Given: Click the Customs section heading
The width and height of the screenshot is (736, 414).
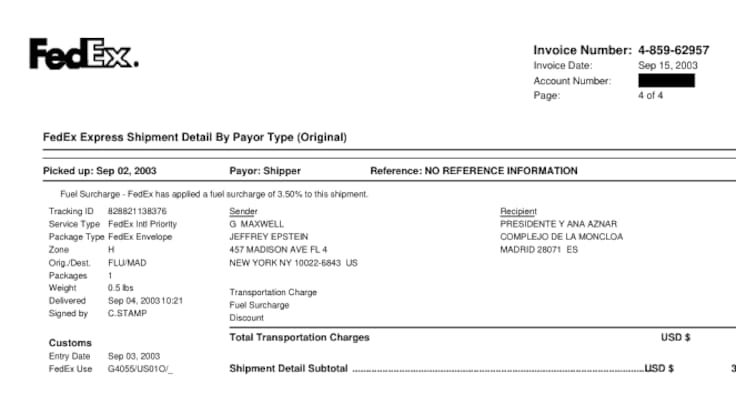Looking at the screenshot, I should (70, 343).
